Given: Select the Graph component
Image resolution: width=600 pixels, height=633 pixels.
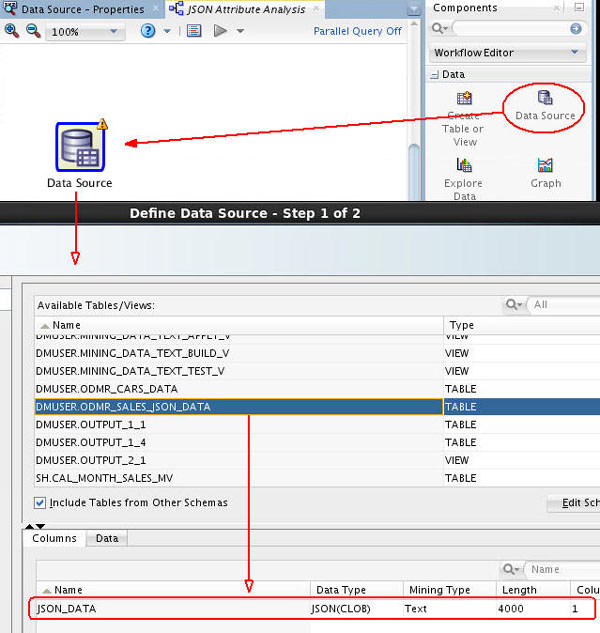Looking at the screenshot, I should pyautogui.click(x=545, y=173).
